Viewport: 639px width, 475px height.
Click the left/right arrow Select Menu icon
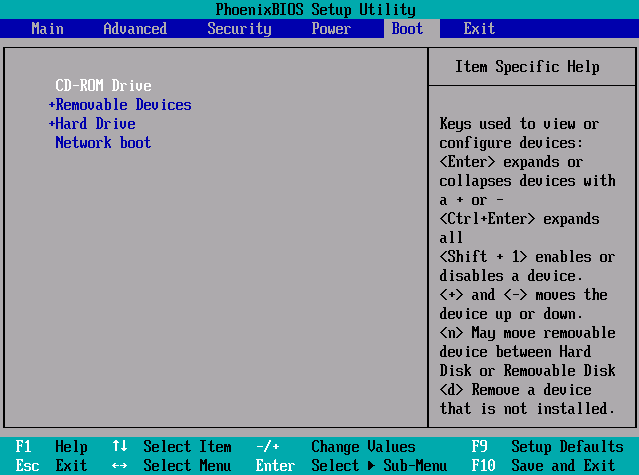pyautogui.click(x=120, y=466)
